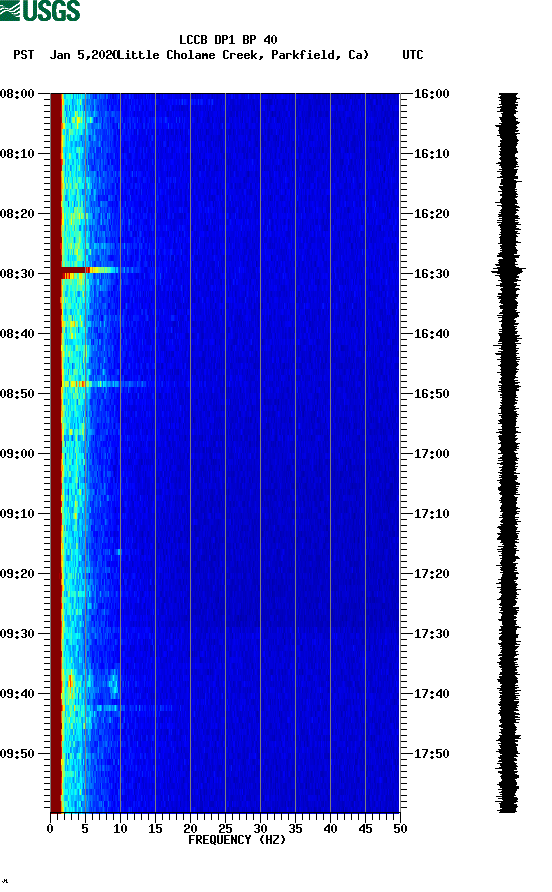
Task: Click the 17:50 UTC time label
Action: coord(431,754)
